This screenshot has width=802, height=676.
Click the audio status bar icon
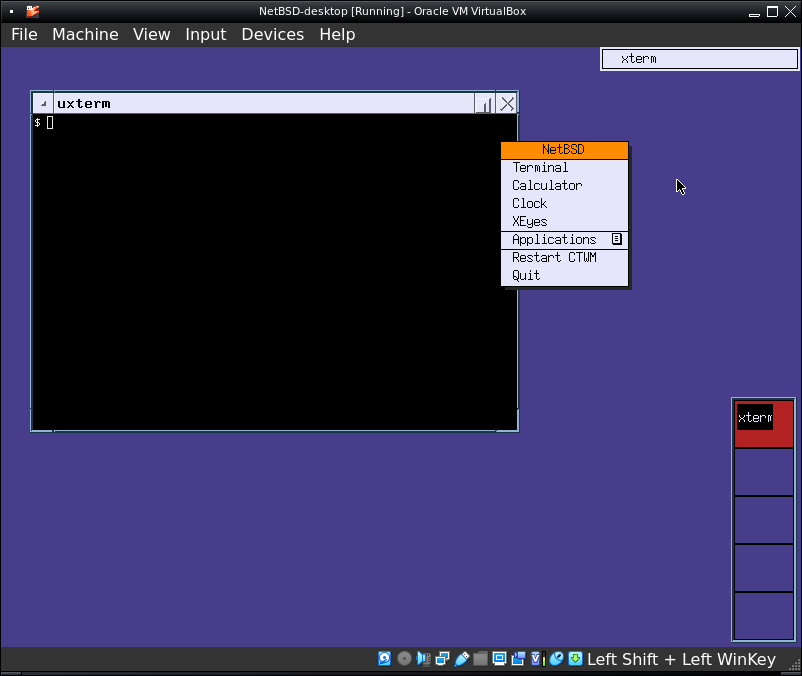tap(423, 659)
